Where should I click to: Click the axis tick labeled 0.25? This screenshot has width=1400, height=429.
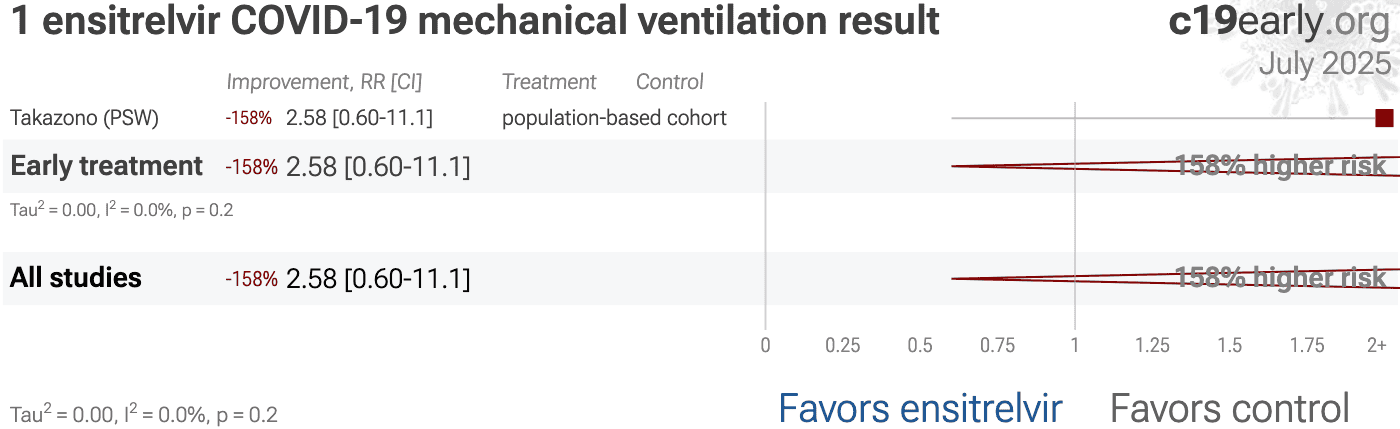(x=843, y=345)
